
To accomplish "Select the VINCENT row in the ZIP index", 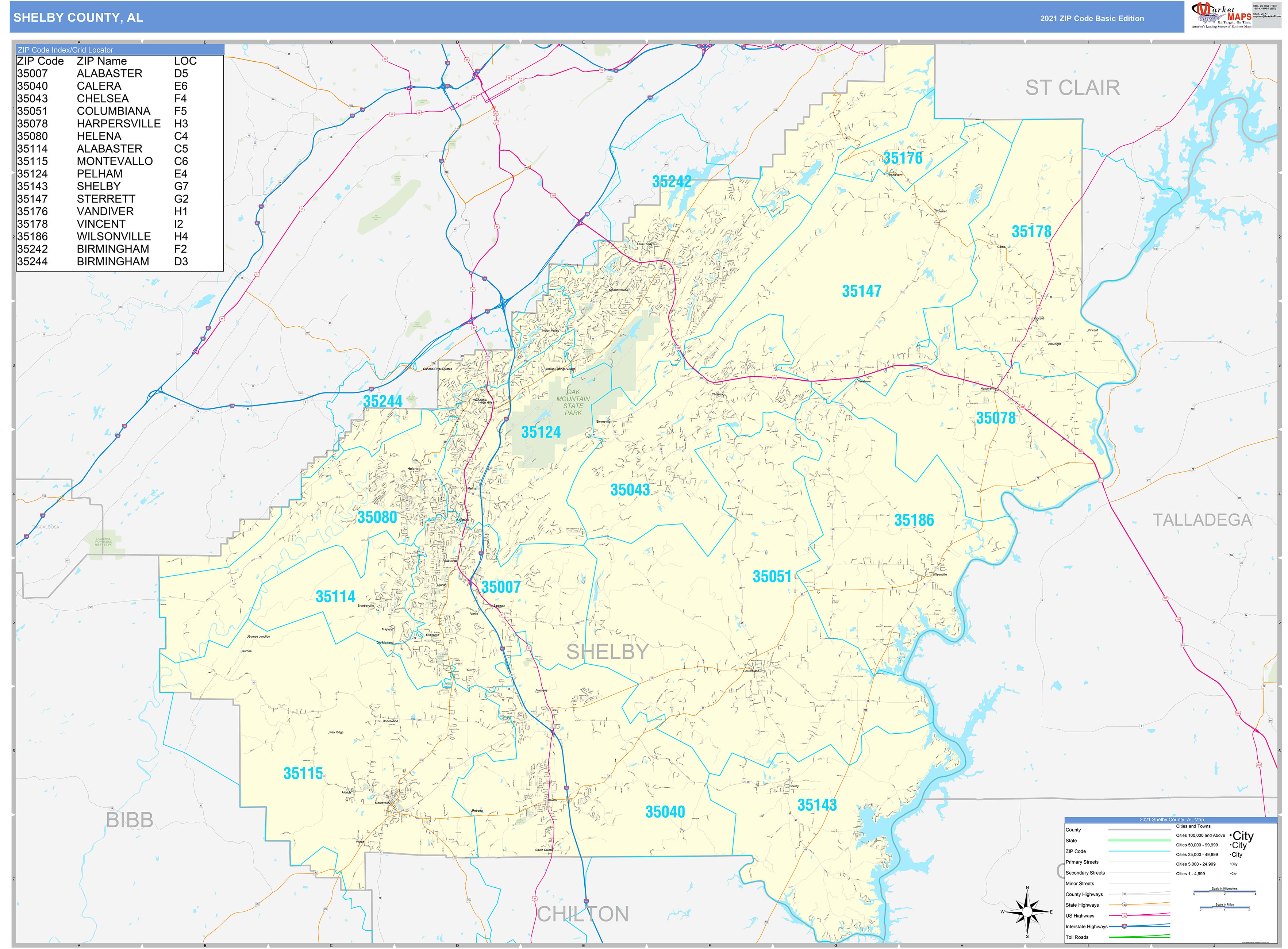I will pyautogui.click(x=119, y=224).
